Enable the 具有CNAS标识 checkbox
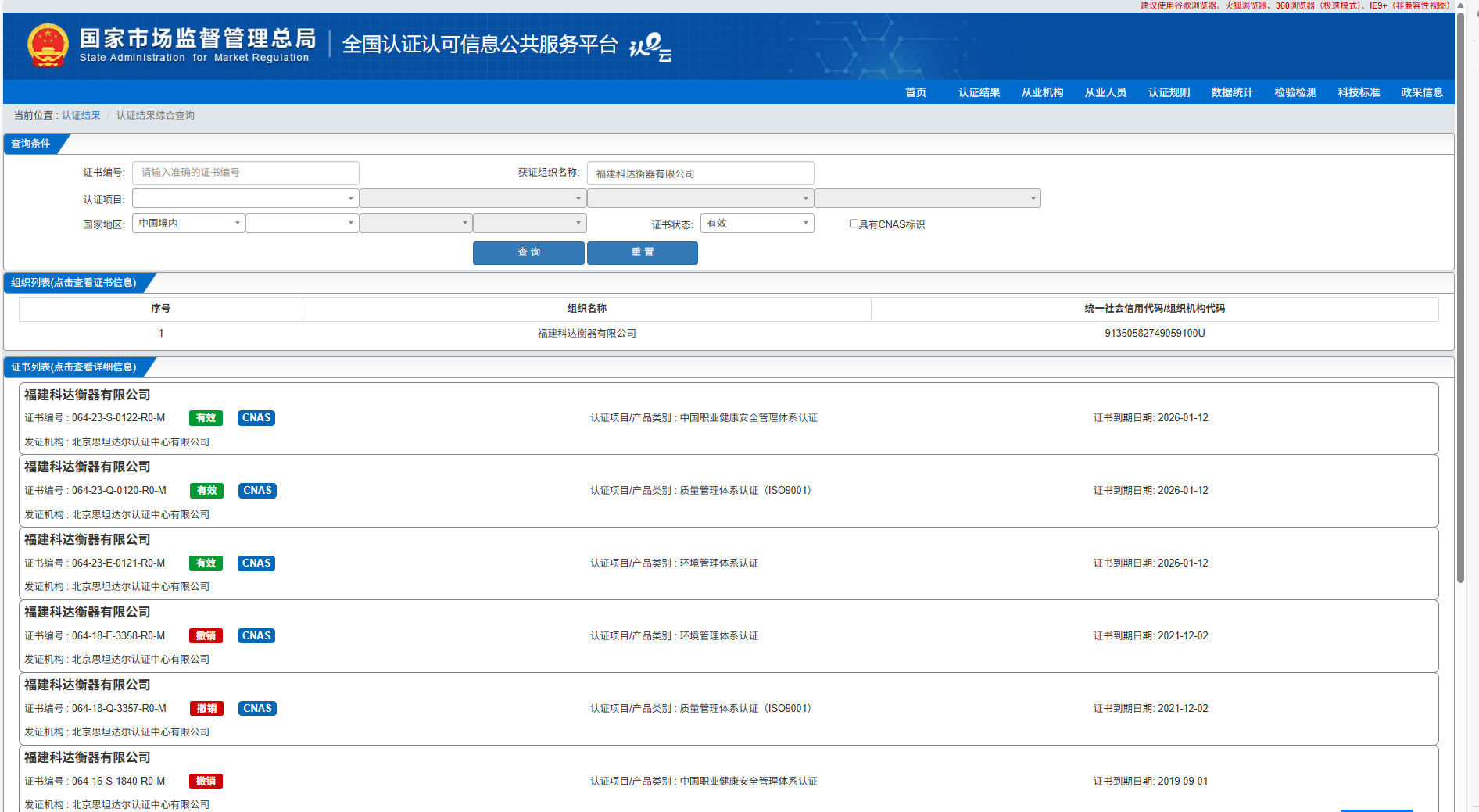1479x812 pixels. [854, 224]
